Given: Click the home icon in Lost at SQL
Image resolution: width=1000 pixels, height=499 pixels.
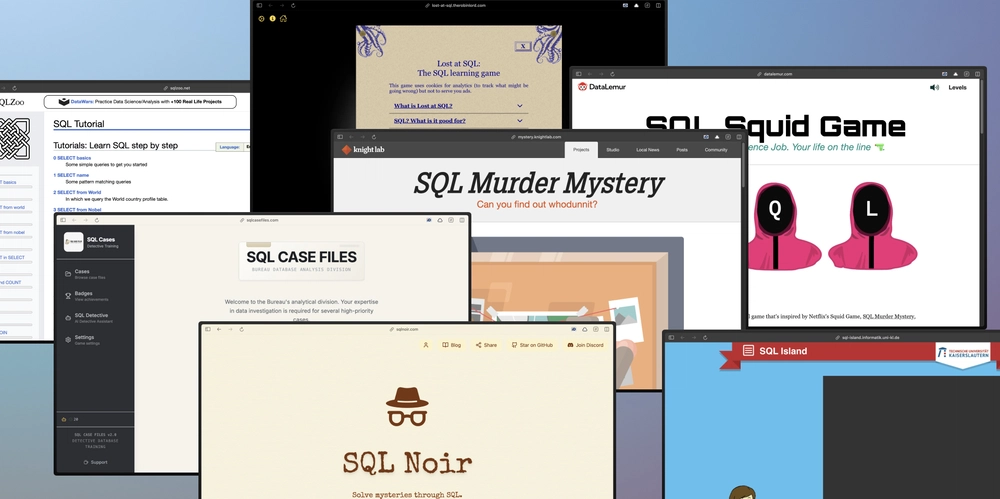Looking at the screenshot, I should point(283,18).
